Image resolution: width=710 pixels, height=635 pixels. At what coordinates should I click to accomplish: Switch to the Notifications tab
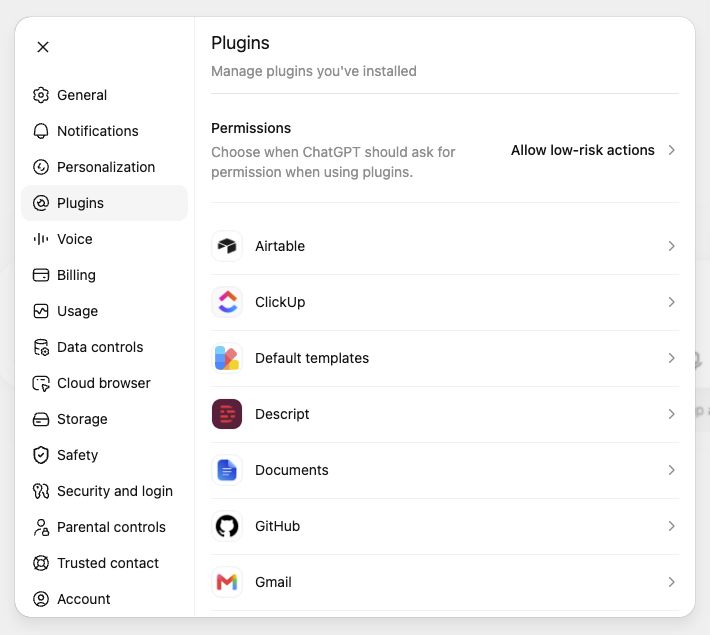pos(104,131)
